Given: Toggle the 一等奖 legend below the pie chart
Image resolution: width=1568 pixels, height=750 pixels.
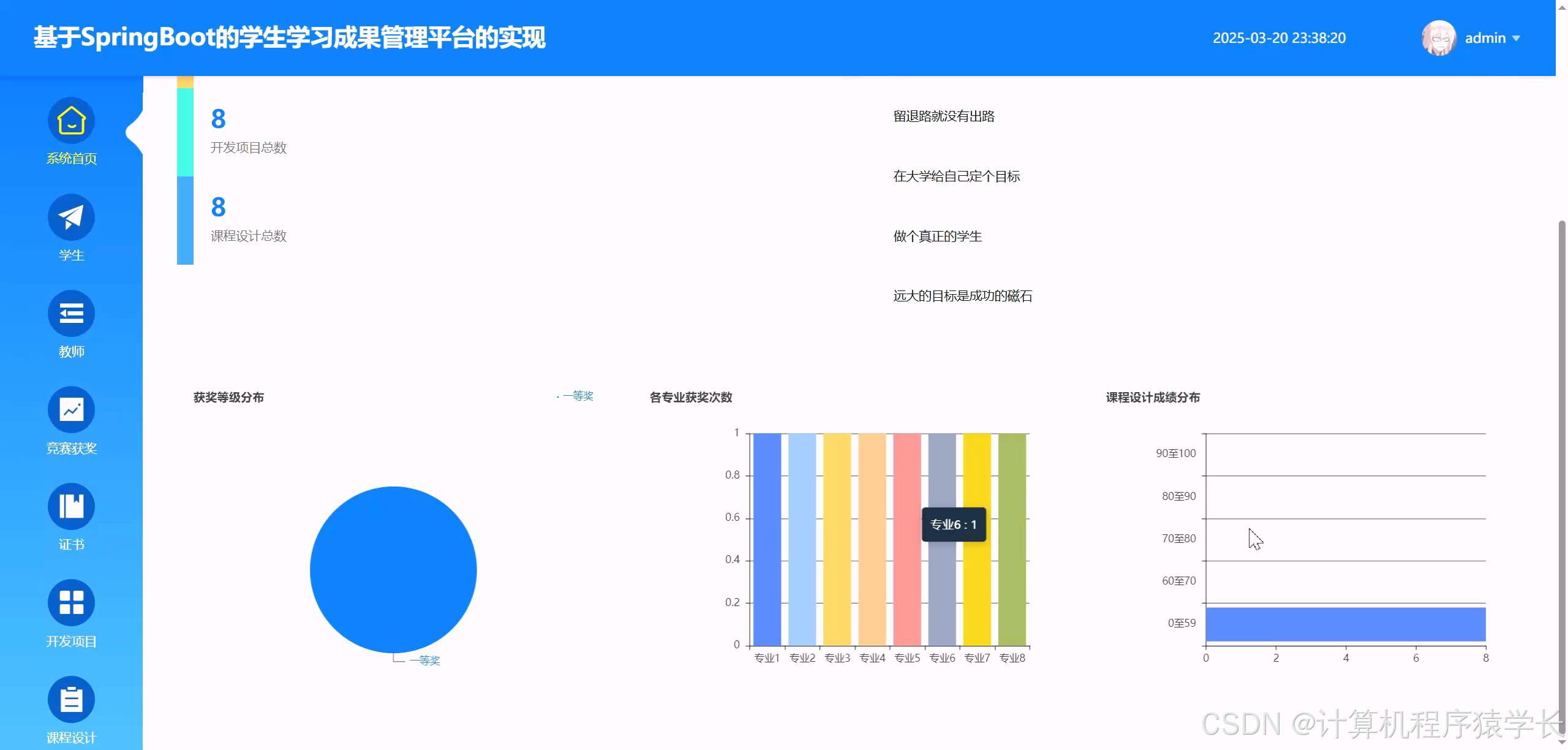Looking at the screenshot, I should [425, 660].
